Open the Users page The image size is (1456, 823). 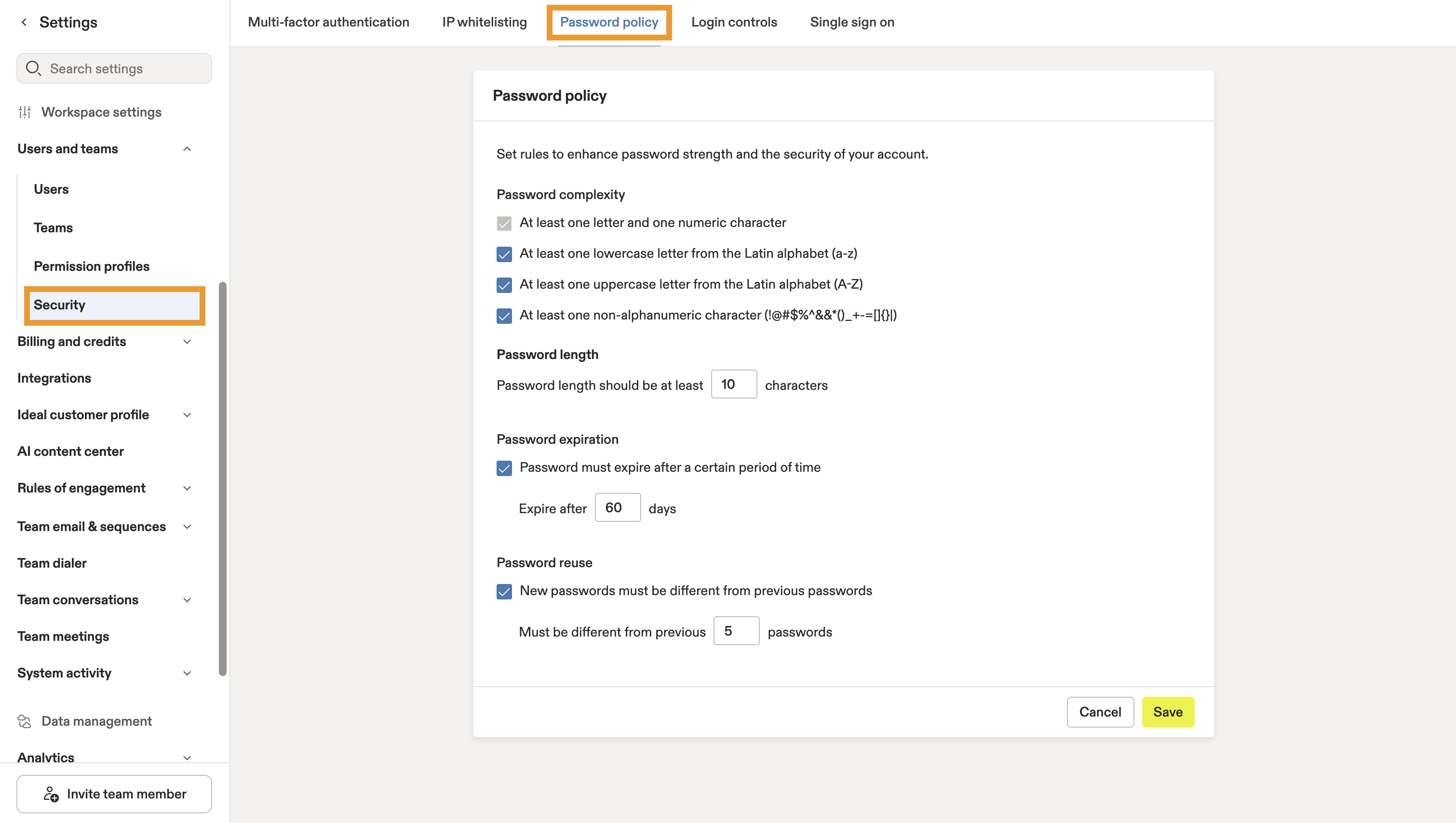[51, 189]
